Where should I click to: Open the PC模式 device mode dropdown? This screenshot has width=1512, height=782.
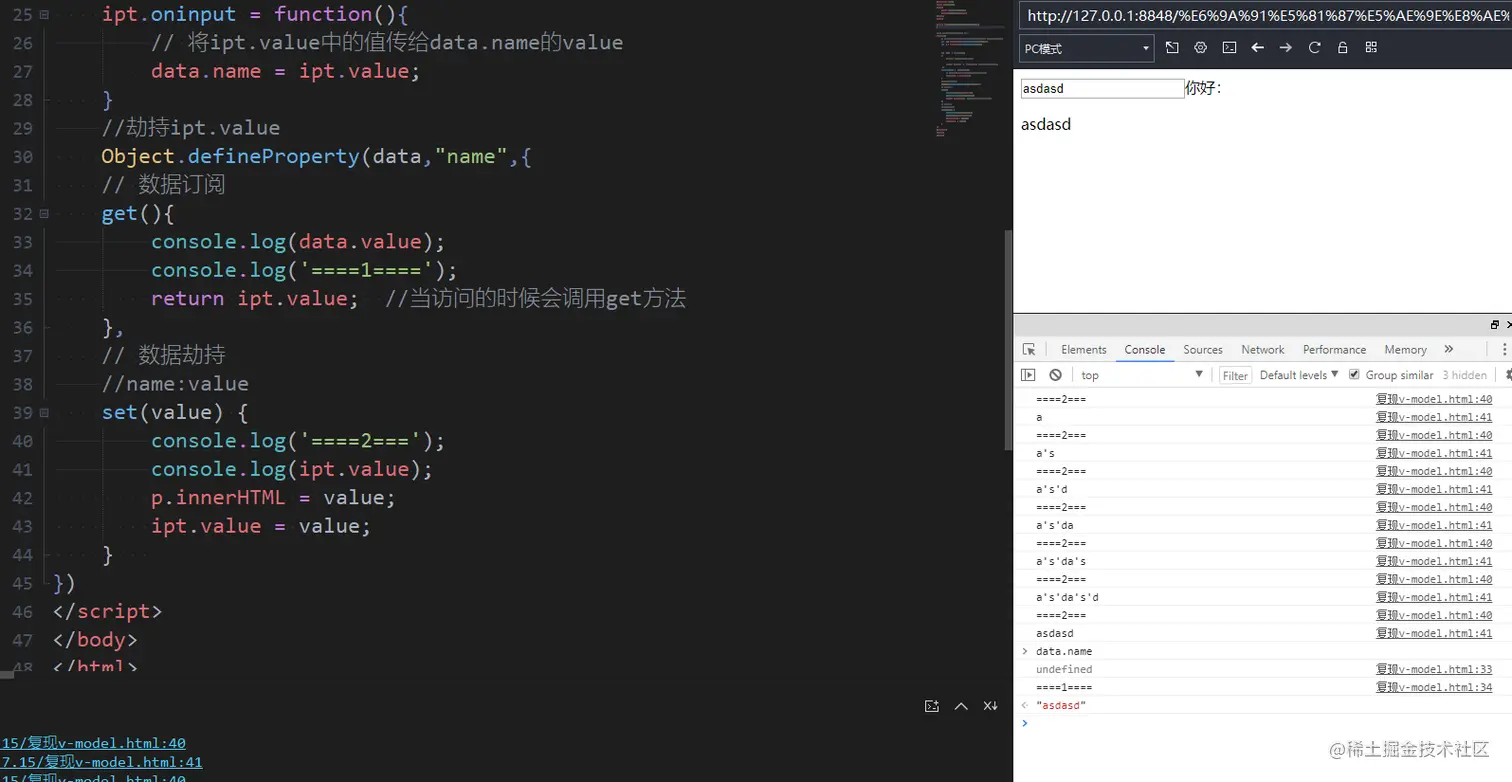(x=1086, y=48)
